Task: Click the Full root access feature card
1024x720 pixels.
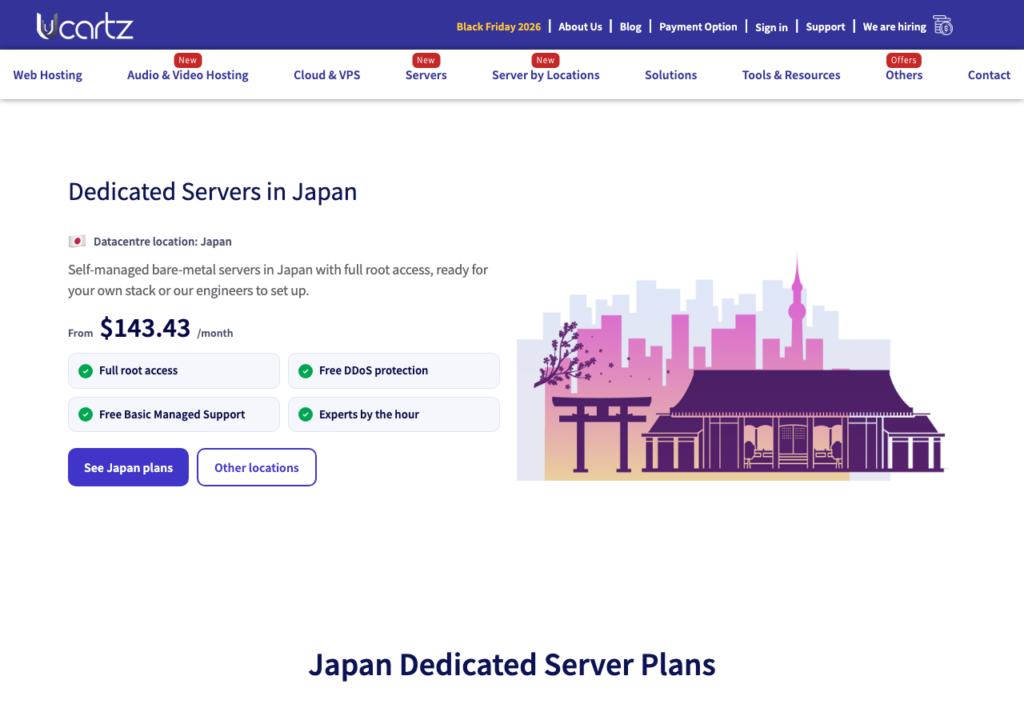Action: (x=174, y=371)
